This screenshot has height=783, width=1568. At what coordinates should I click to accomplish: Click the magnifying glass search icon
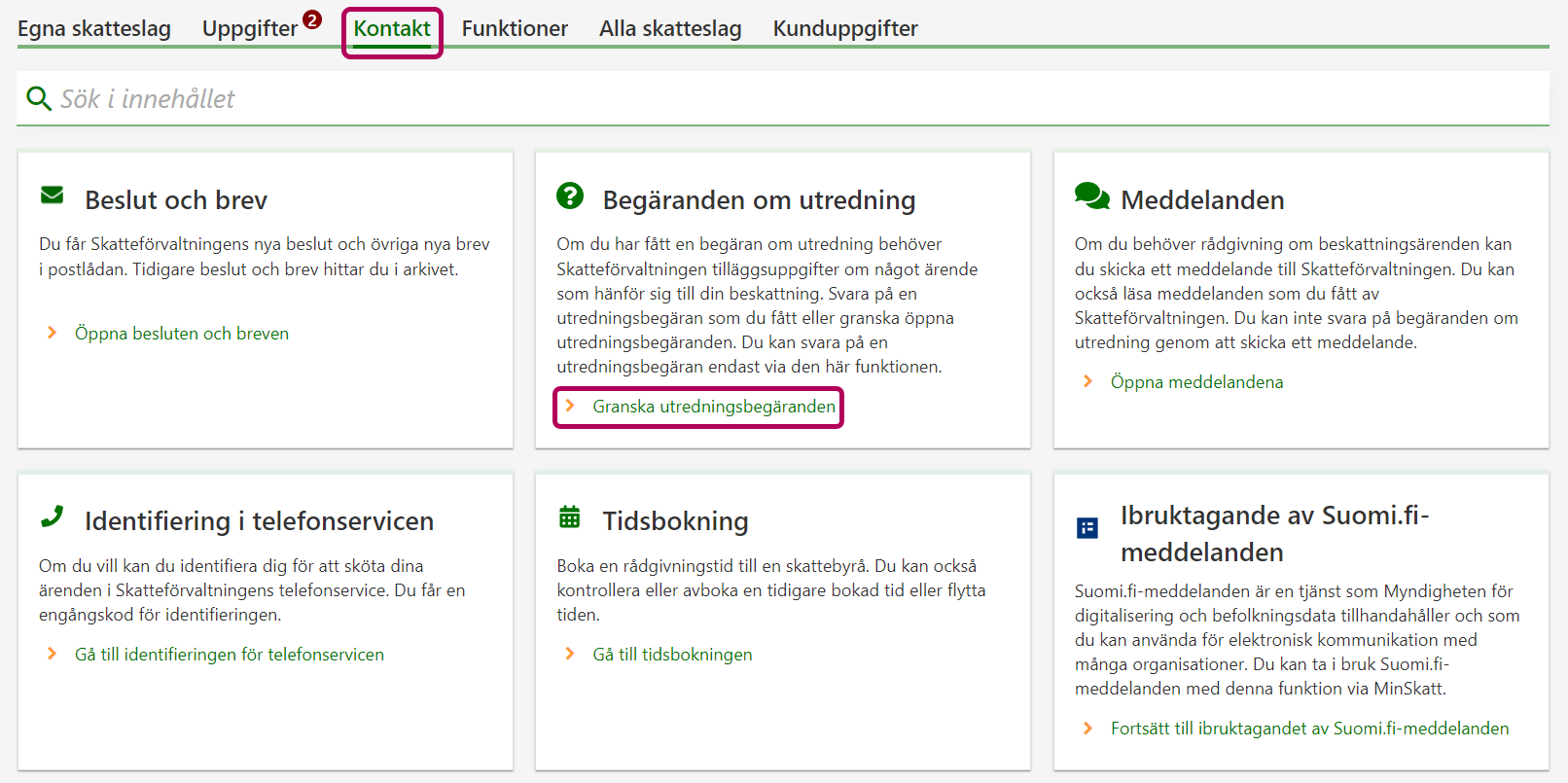[x=39, y=98]
